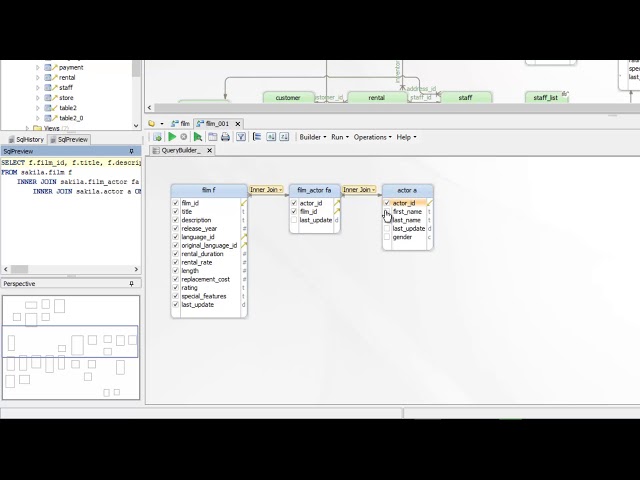Switch to the SqlHistory tab
Viewport: 640px width, 480px height.
click(26, 140)
